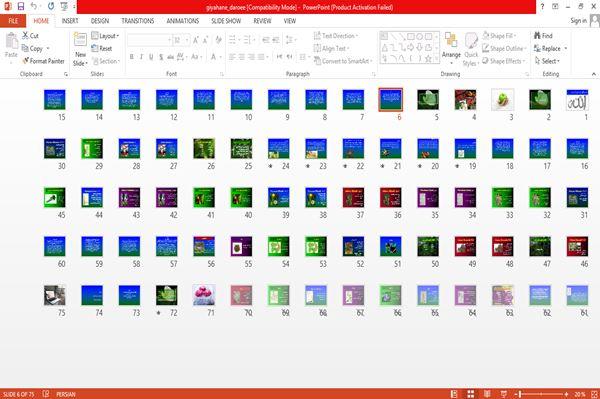Screen dimensions: 600x399
Task: Collapse the ribbon using the chevron arrow
Action: coord(594,74)
